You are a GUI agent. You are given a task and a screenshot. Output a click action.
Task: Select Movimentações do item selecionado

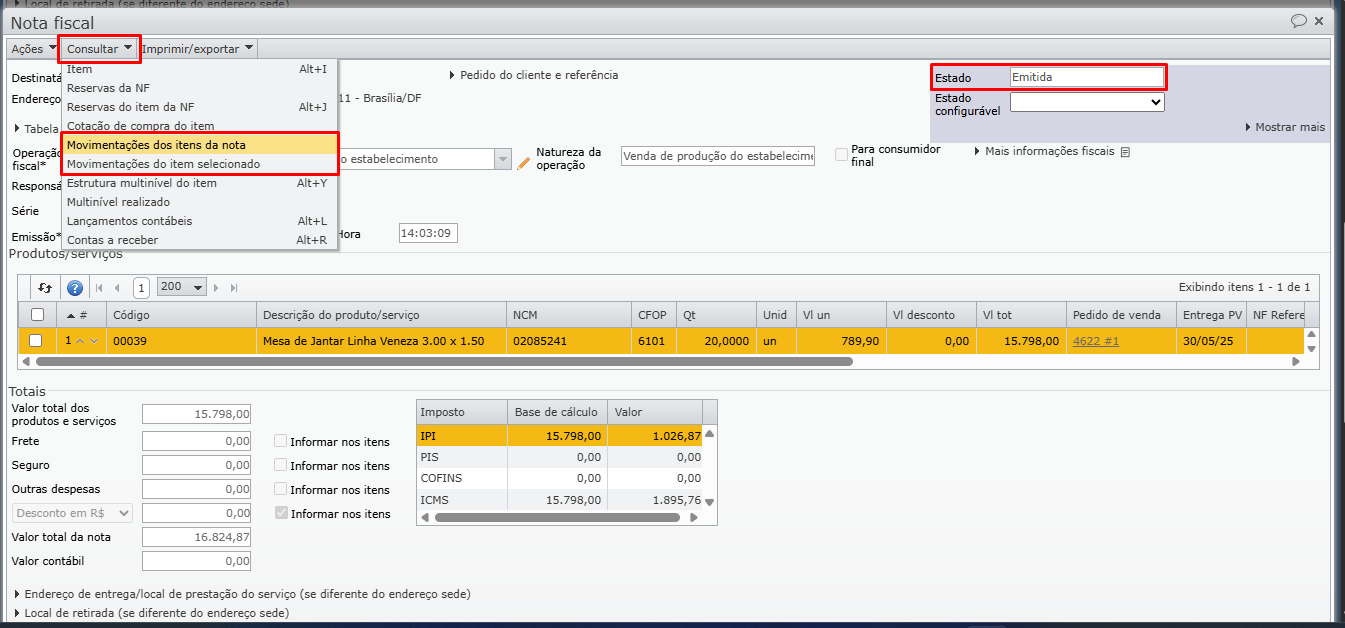click(200, 164)
